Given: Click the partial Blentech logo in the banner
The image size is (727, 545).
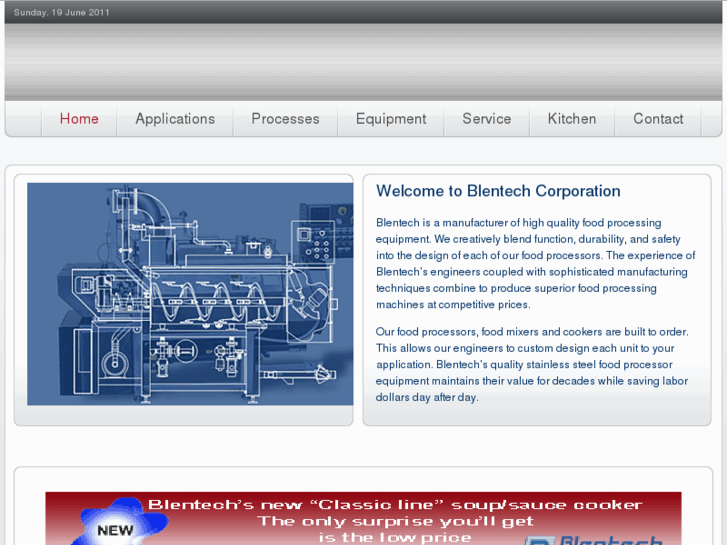Looking at the screenshot, I should (x=594, y=540).
